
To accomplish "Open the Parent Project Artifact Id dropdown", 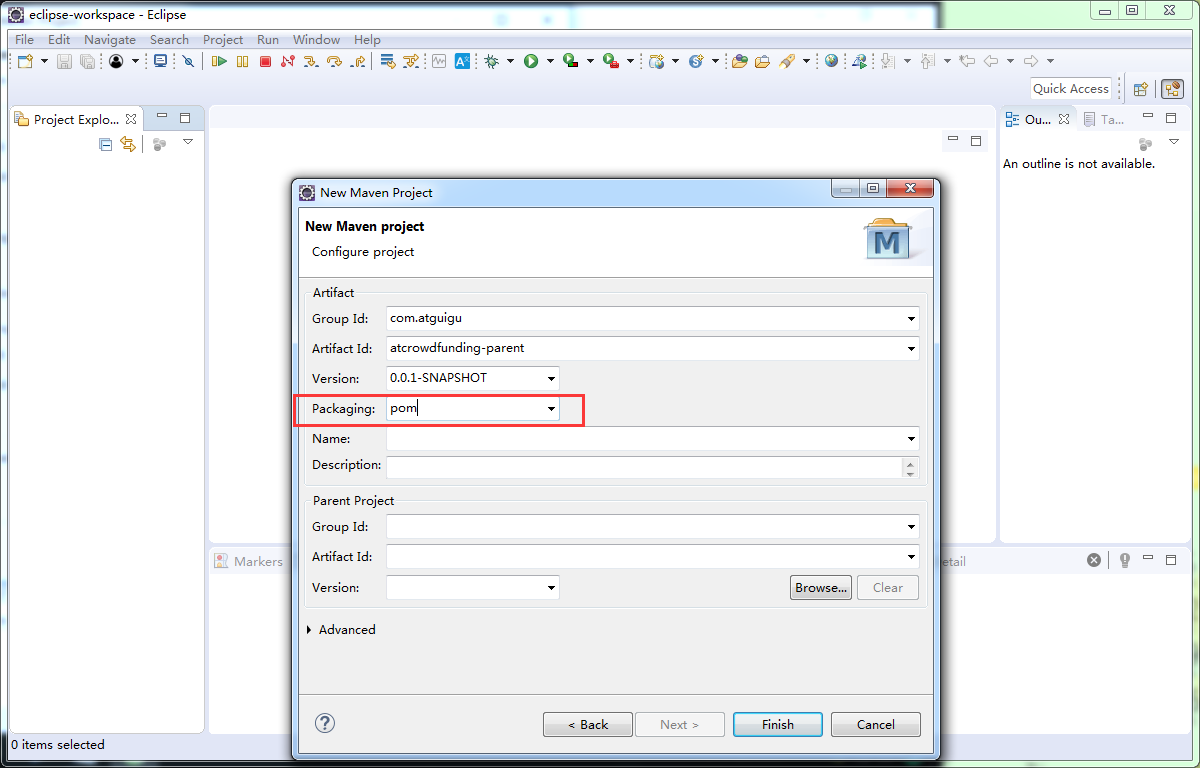I will click(x=911, y=557).
